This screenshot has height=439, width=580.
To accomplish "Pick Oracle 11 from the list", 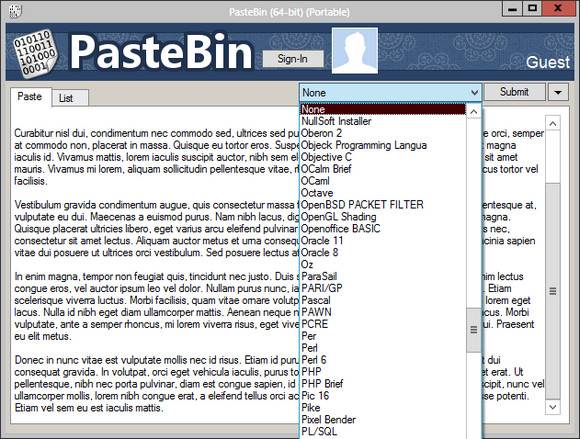I will pyautogui.click(x=383, y=241).
